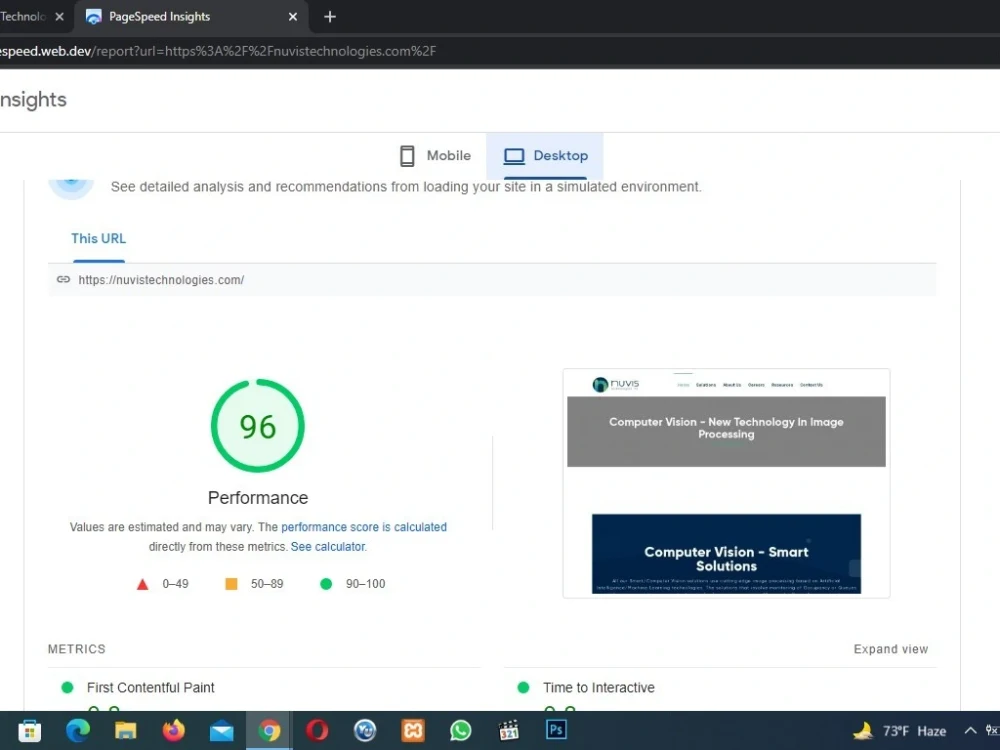Open the 'performance score is calculated' link
Image resolution: width=1000 pixels, height=750 pixels.
(364, 527)
